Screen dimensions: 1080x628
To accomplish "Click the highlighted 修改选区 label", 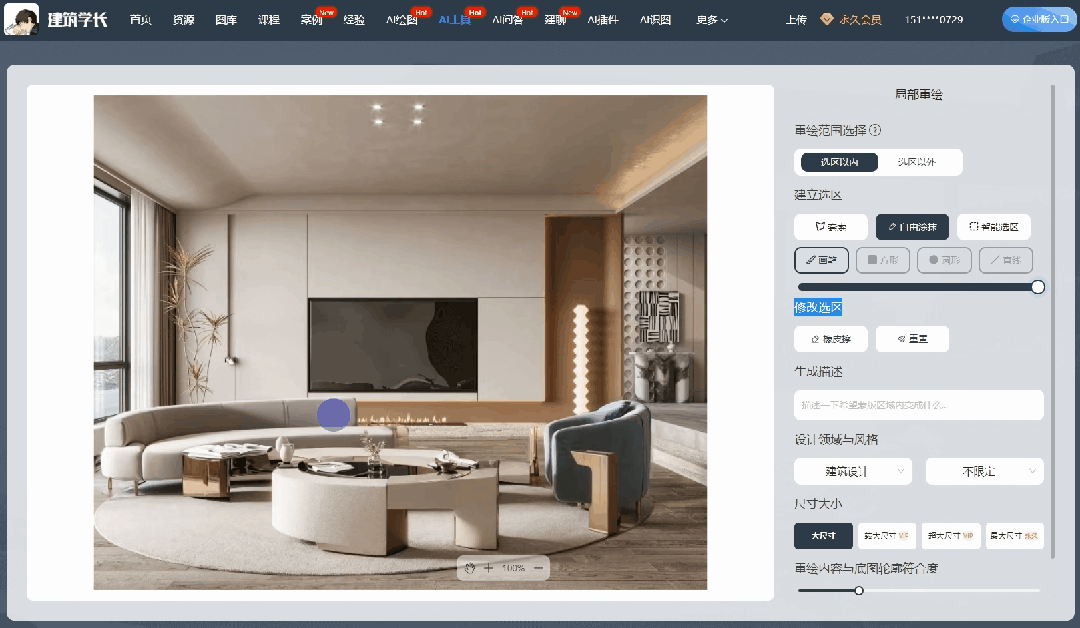I will point(818,307).
